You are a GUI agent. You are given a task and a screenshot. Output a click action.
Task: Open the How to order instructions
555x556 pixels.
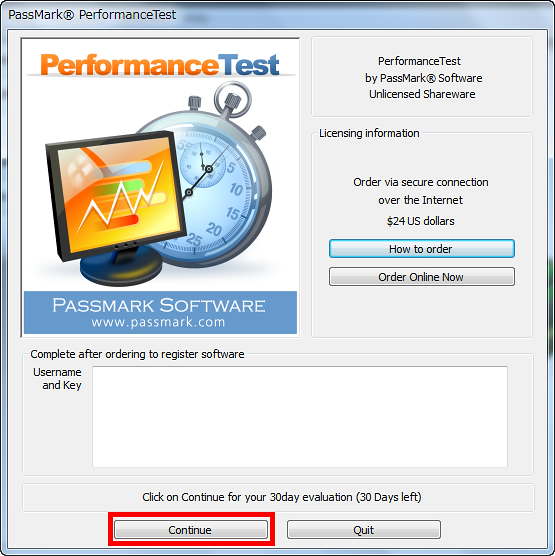pos(422,249)
